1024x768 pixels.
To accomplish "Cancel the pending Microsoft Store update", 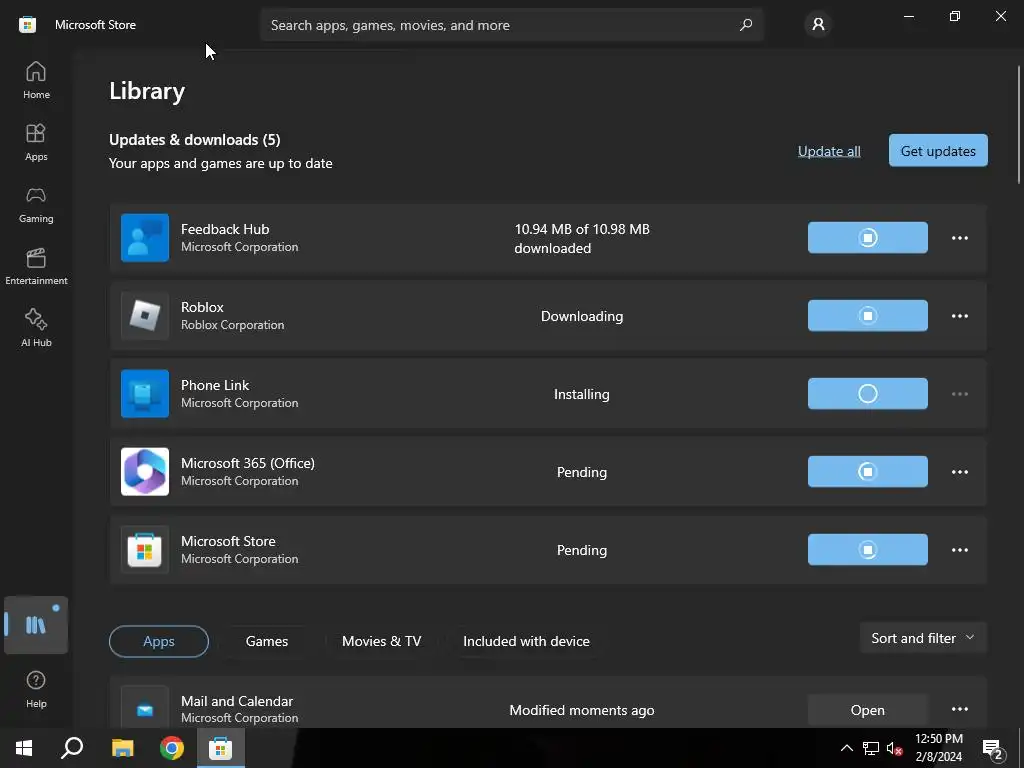I will [x=867, y=550].
